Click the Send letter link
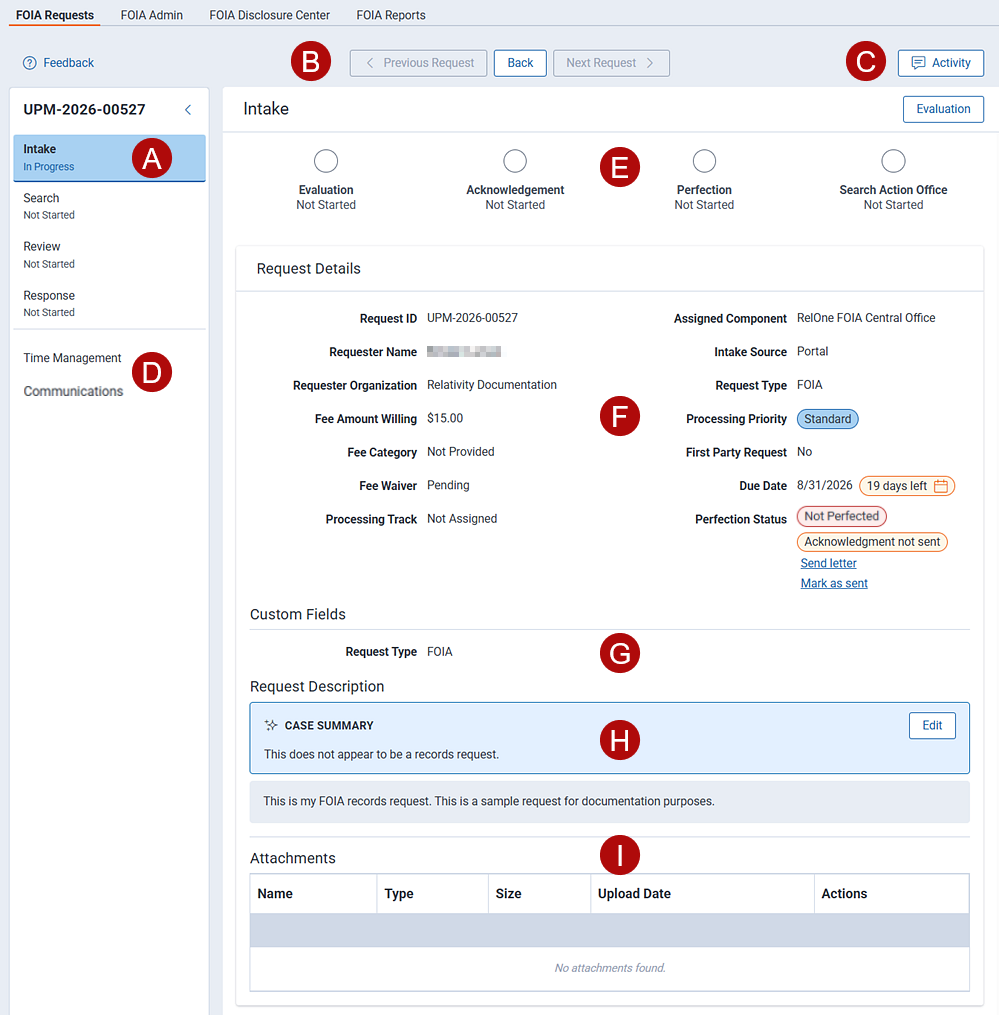The width and height of the screenshot is (1000, 1015). click(828, 563)
